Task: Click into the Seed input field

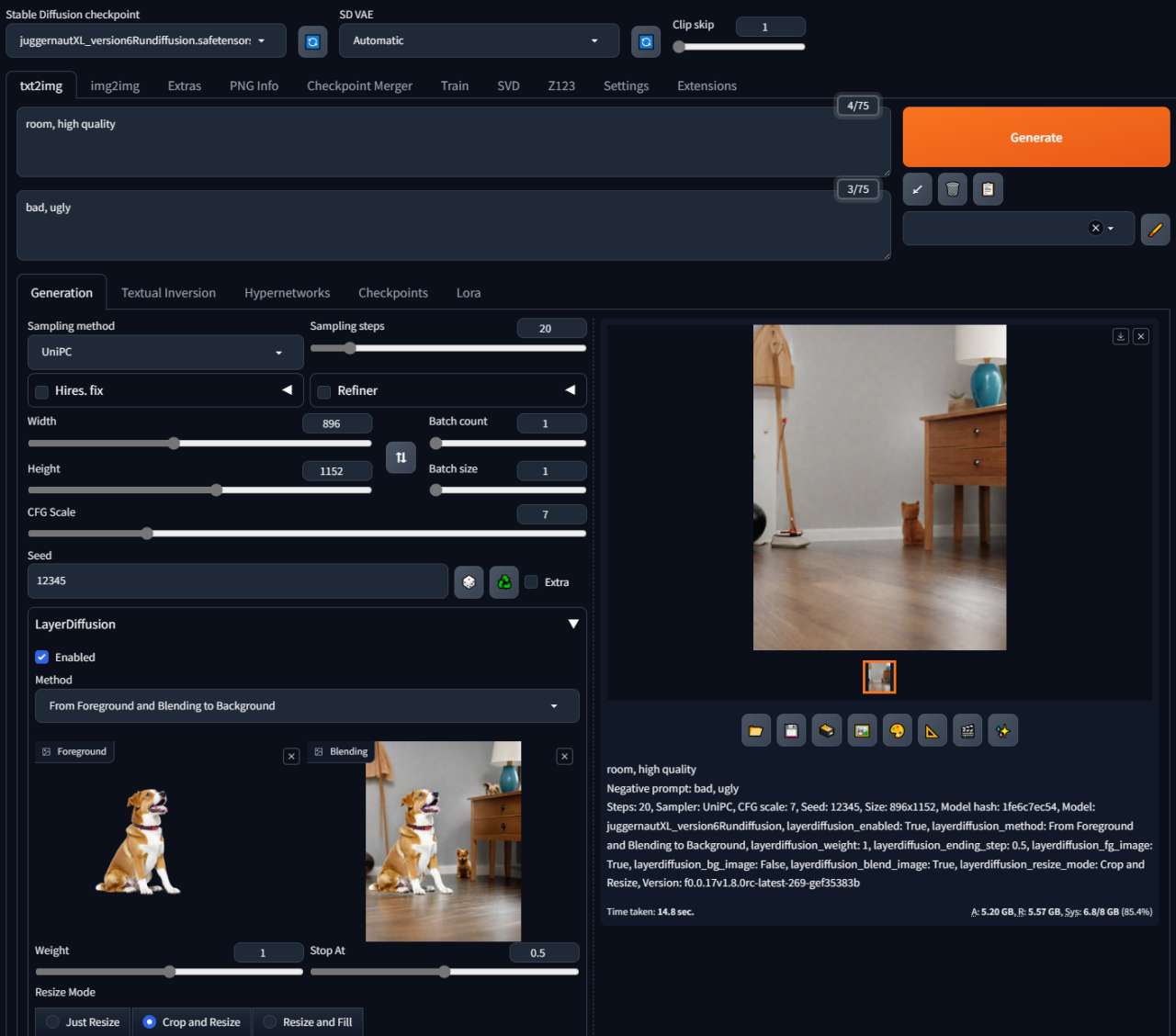Action: point(238,581)
